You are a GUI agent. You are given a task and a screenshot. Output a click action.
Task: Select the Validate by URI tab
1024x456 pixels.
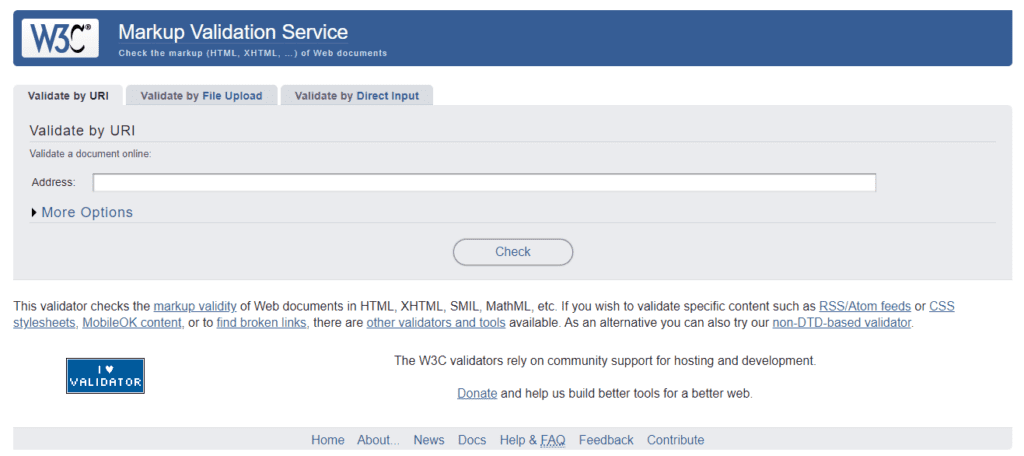coord(68,96)
